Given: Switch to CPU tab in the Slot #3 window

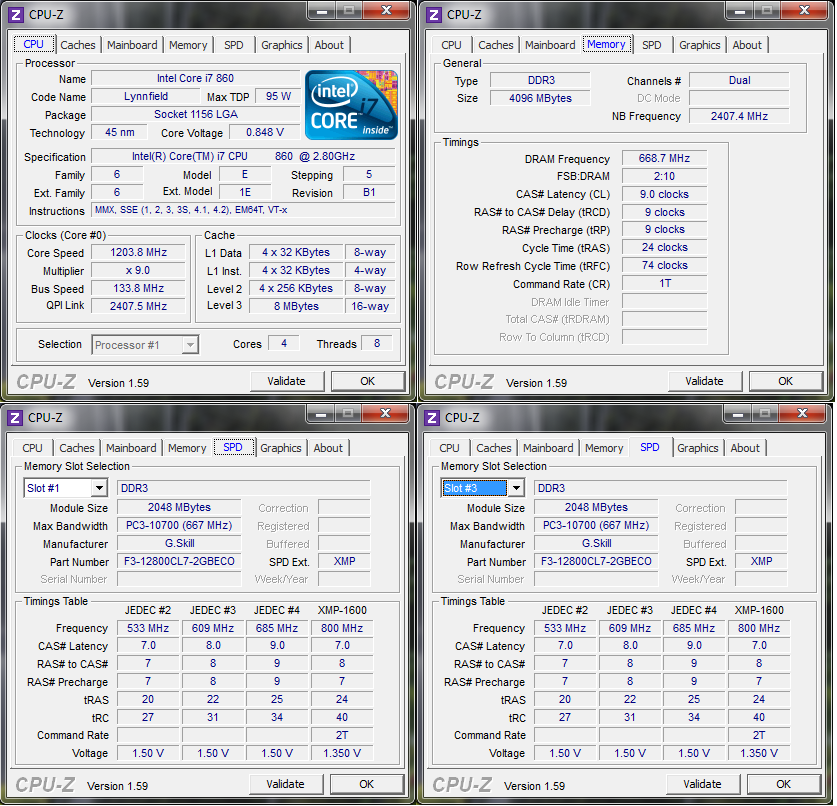Looking at the screenshot, I should (449, 448).
